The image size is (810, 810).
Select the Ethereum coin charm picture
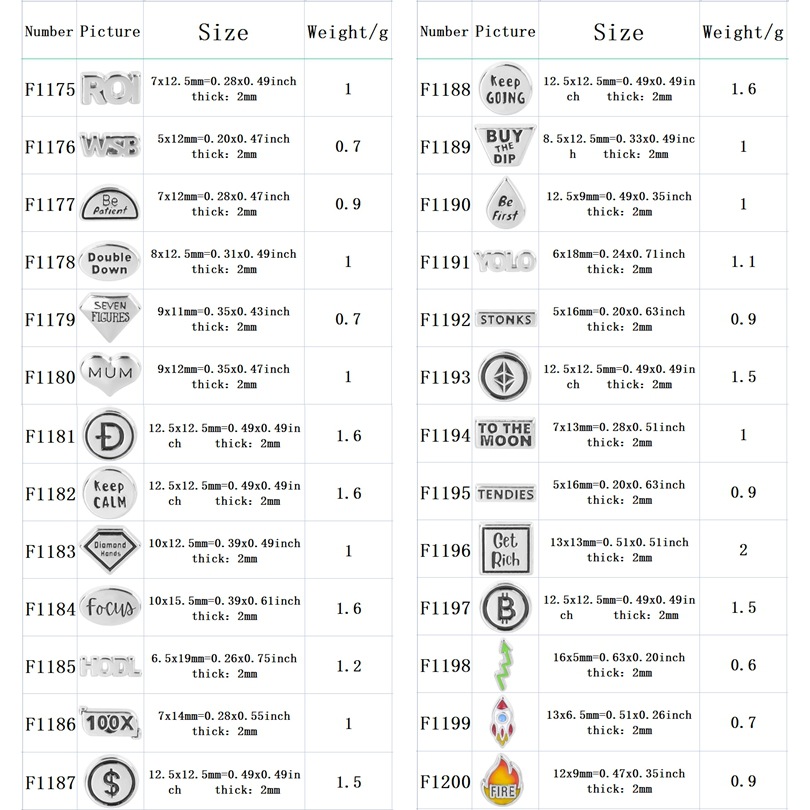tap(505, 376)
